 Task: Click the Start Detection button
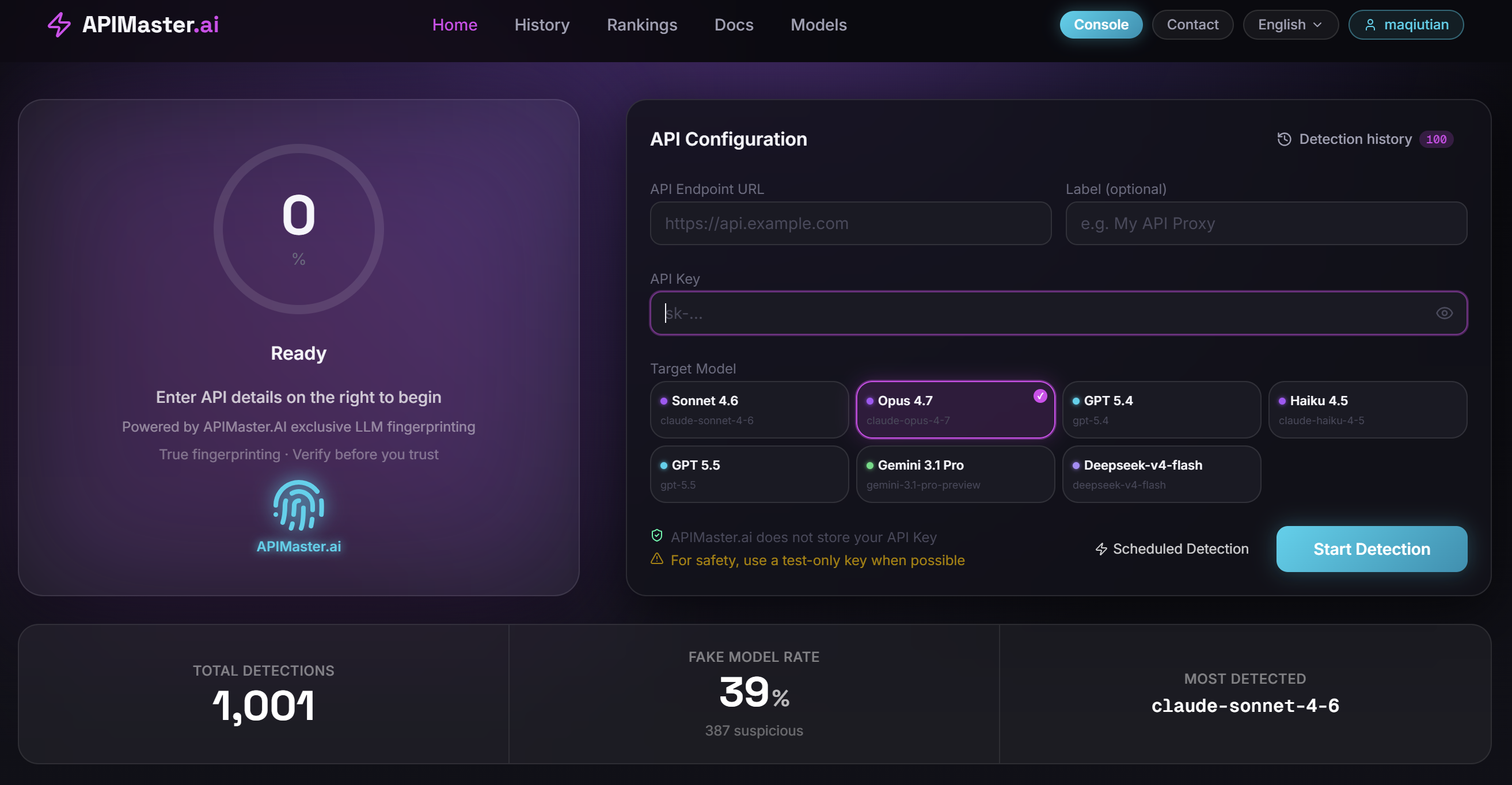1371,549
